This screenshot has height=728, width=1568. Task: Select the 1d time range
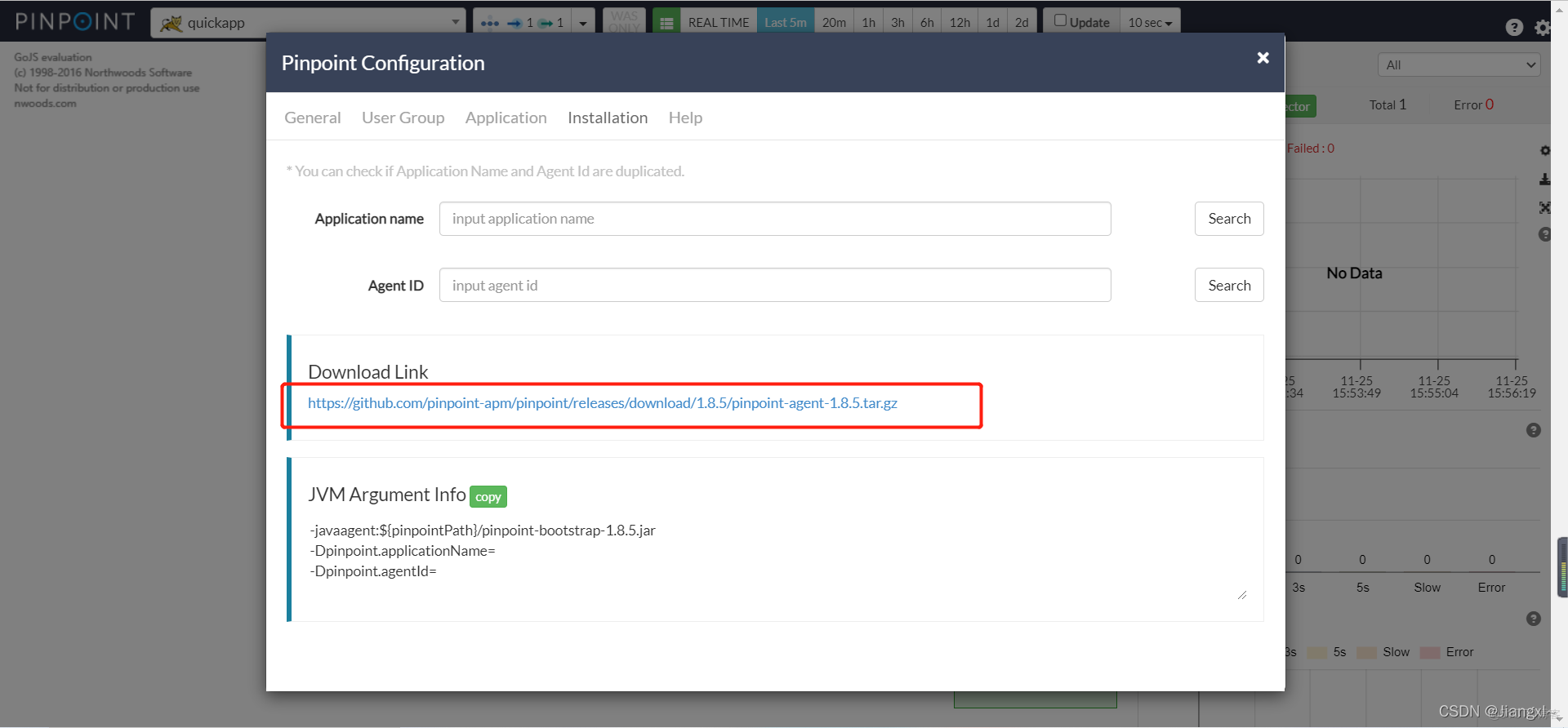(992, 23)
